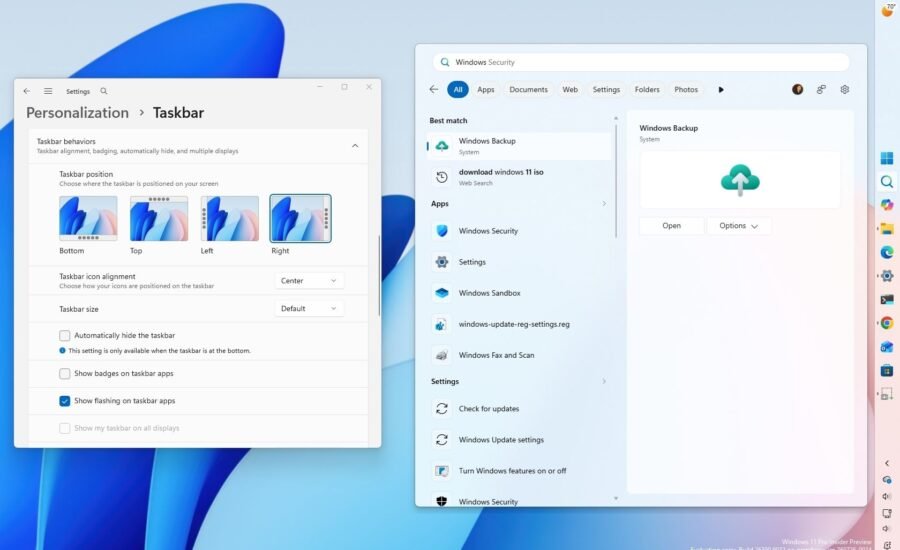Image resolution: width=900 pixels, height=550 pixels.
Task: Enable Automatically hide the taskbar checkbox
Action: coord(65,335)
